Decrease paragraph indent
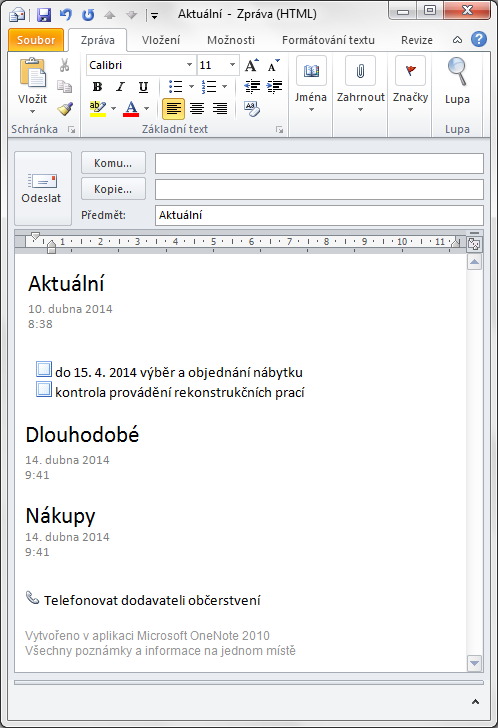The height and width of the screenshot is (728, 498). click(252, 86)
